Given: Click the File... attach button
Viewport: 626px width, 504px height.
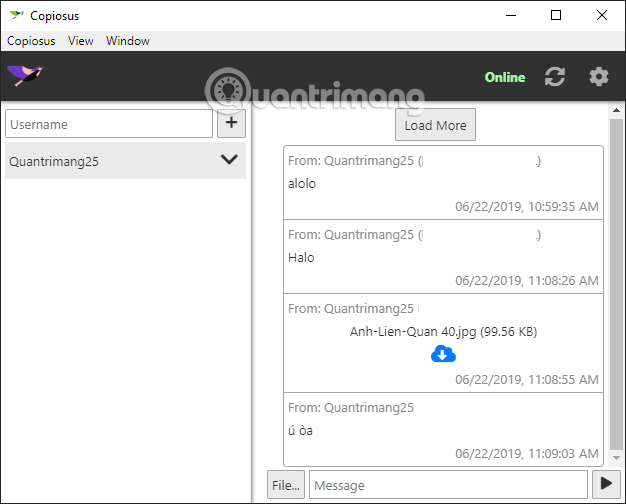Looking at the screenshot, I should pos(286,485).
